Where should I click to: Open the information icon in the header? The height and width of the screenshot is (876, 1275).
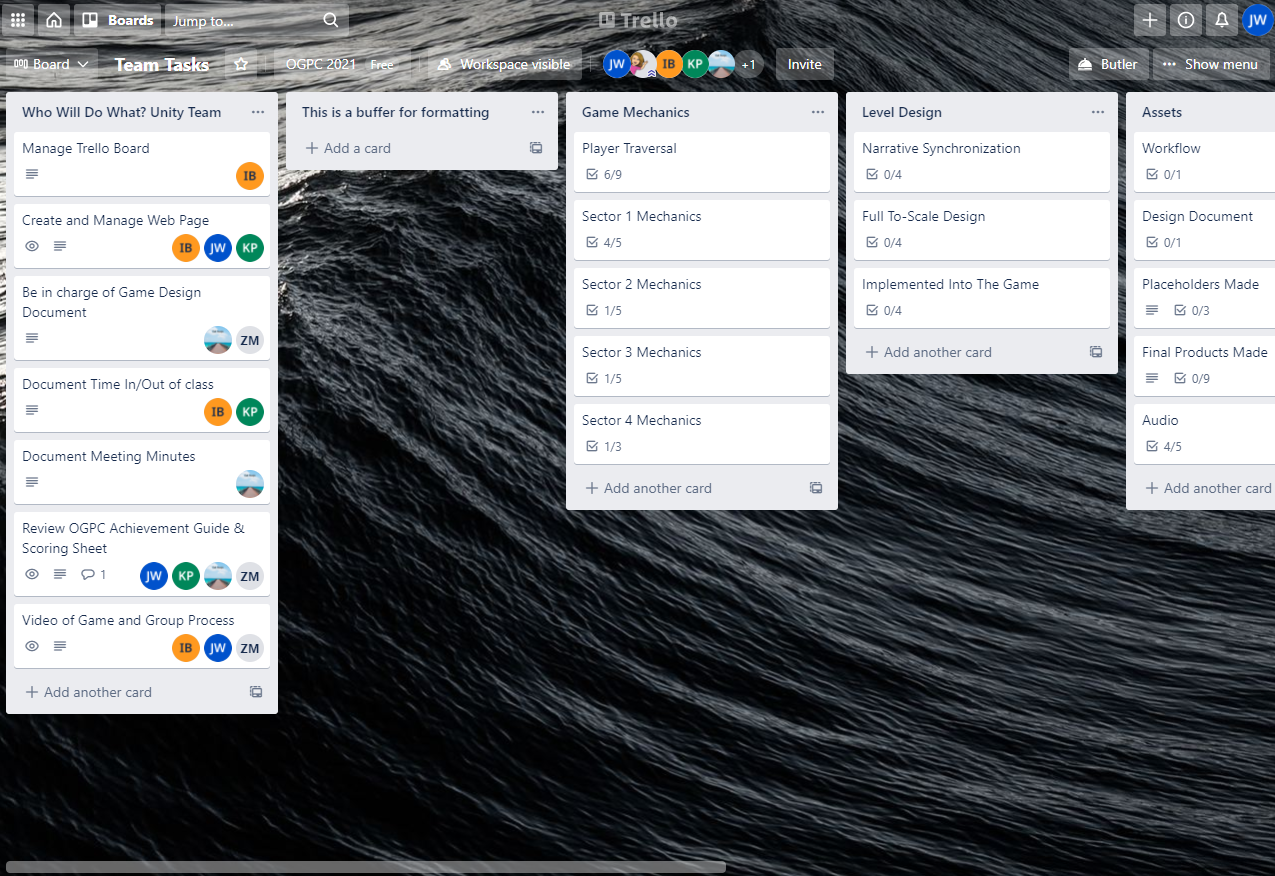click(x=1185, y=19)
